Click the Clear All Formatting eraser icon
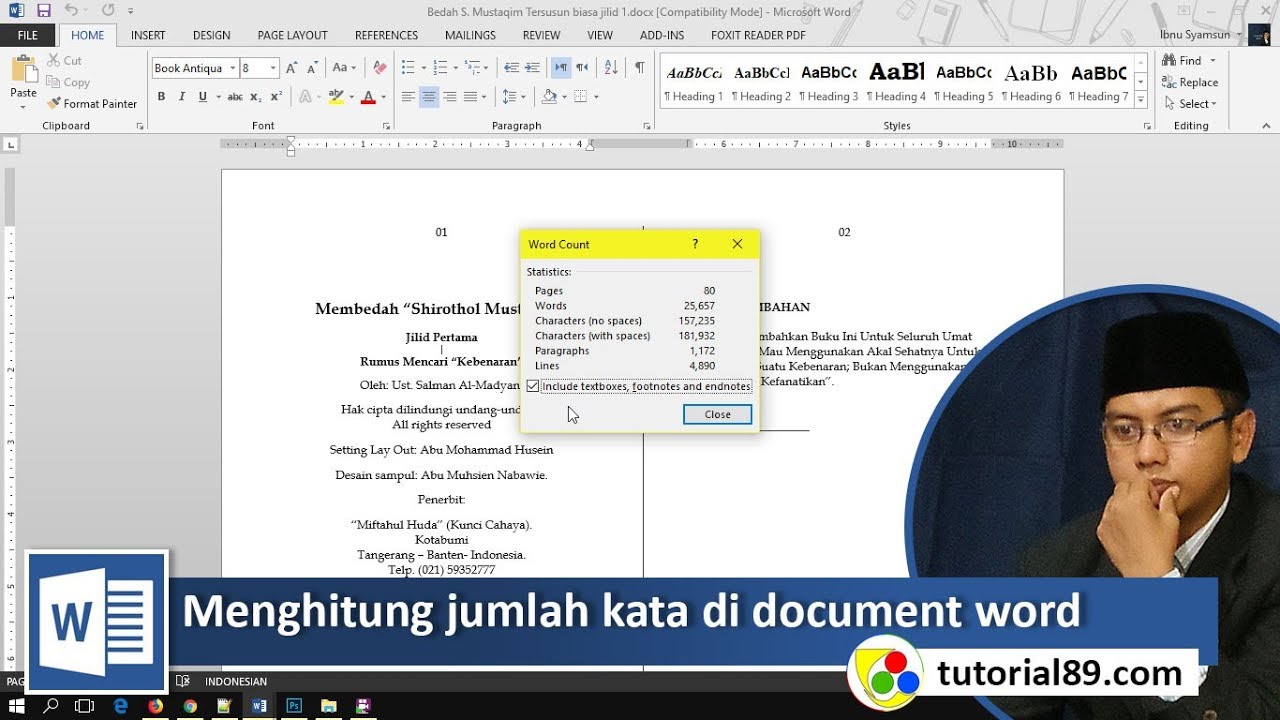The width and height of the screenshot is (1280, 720). 379,68
